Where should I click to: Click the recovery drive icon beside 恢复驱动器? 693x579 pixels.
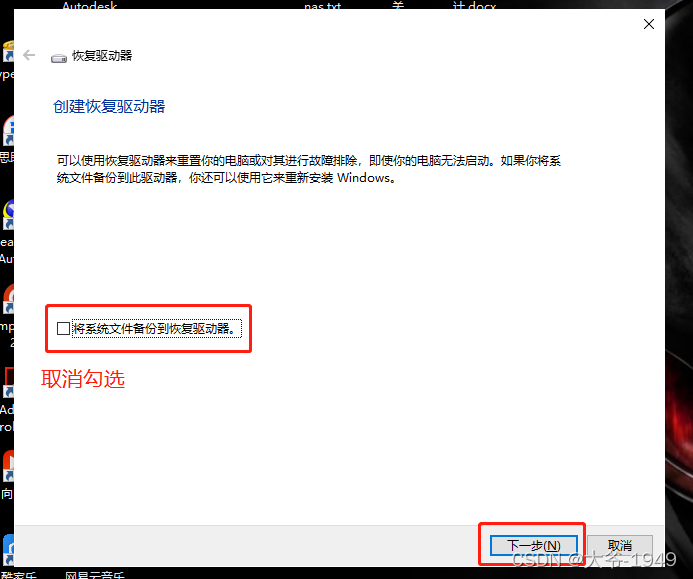(59, 57)
